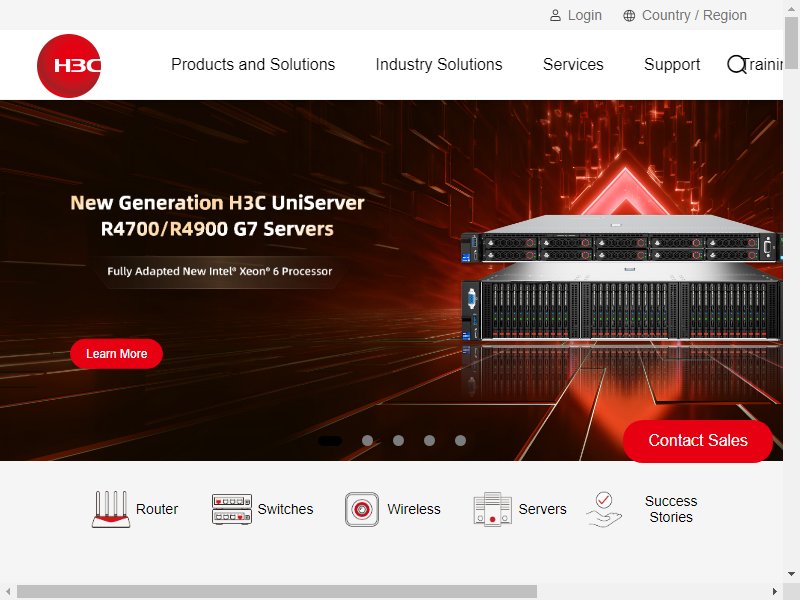Image resolution: width=800 pixels, height=600 pixels.
Task: Open the Success Stories text link
Action: [671, 509]
